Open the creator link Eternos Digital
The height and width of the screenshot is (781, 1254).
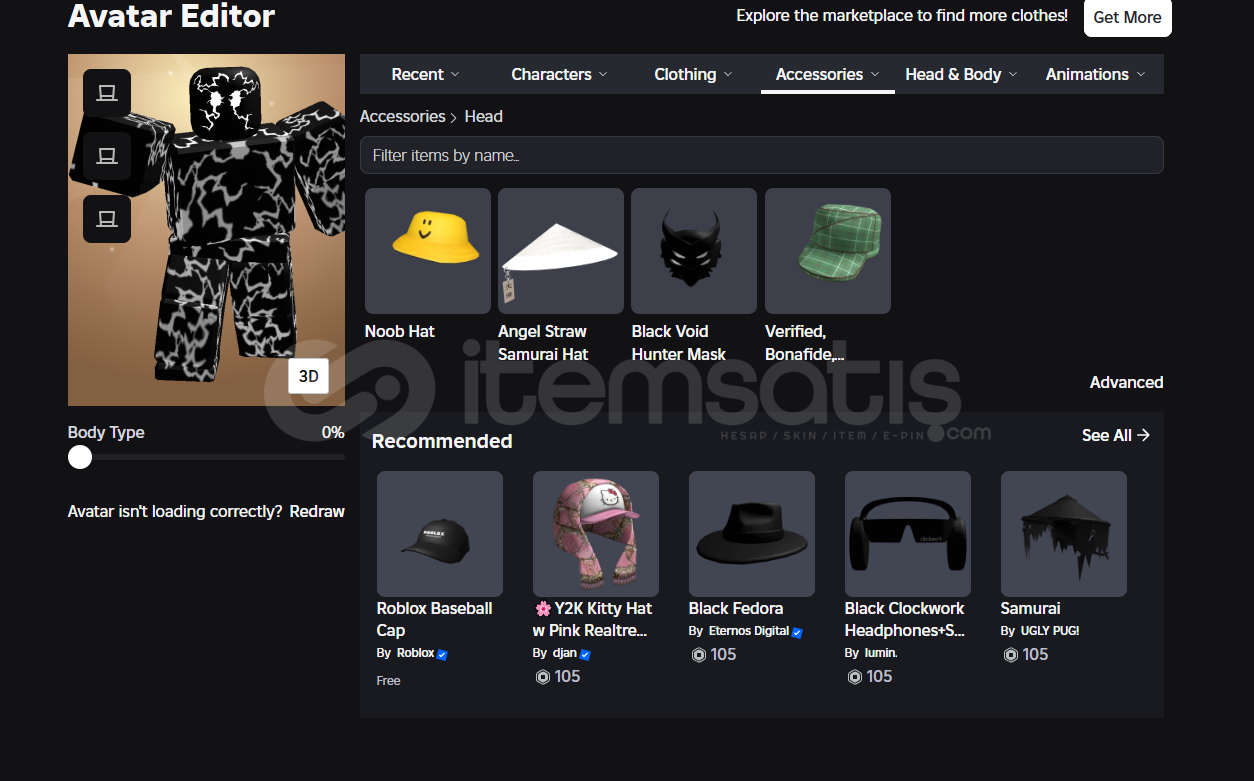coord(748,631)
